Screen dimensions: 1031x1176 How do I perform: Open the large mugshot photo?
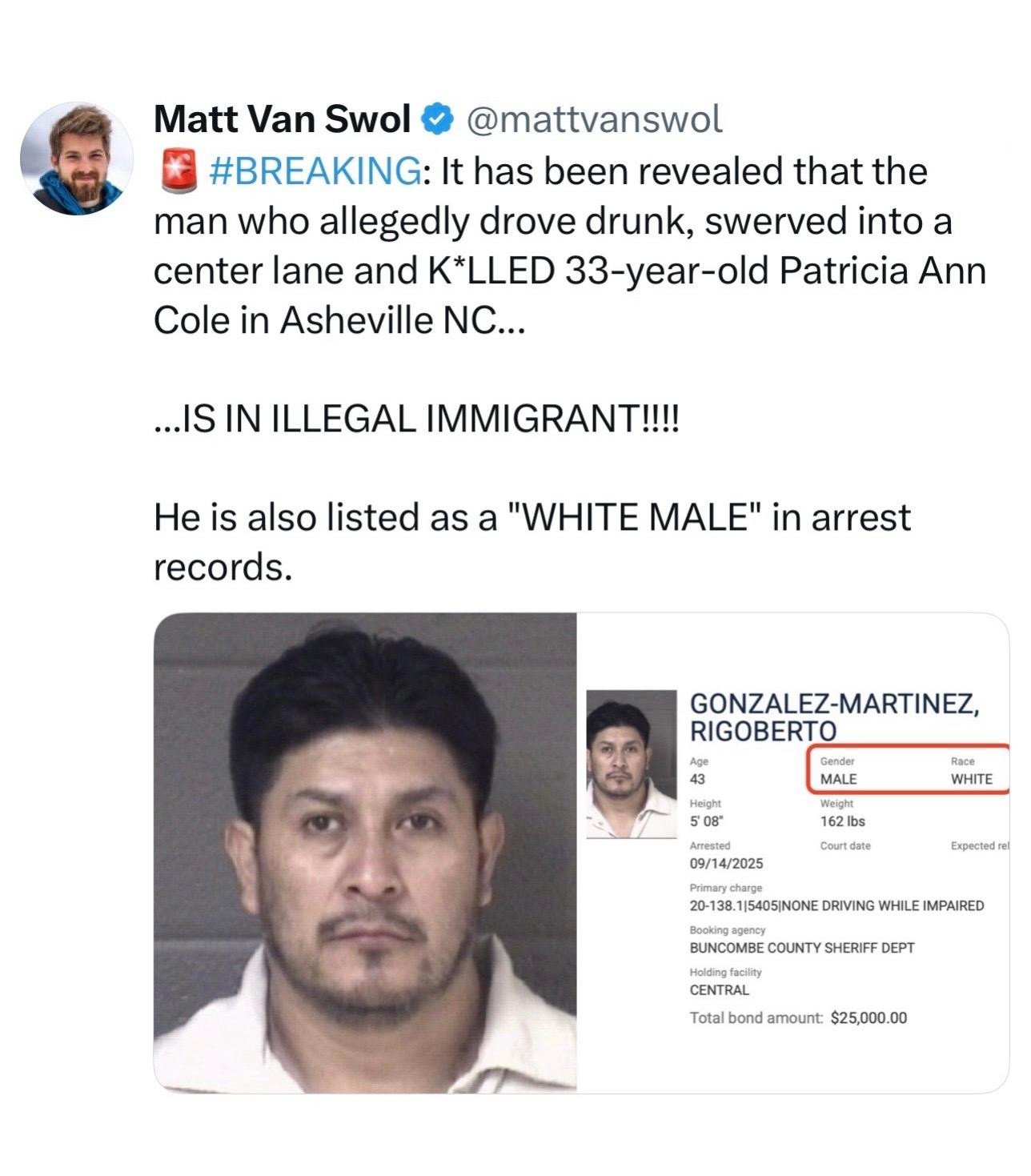tap(365, 853)
